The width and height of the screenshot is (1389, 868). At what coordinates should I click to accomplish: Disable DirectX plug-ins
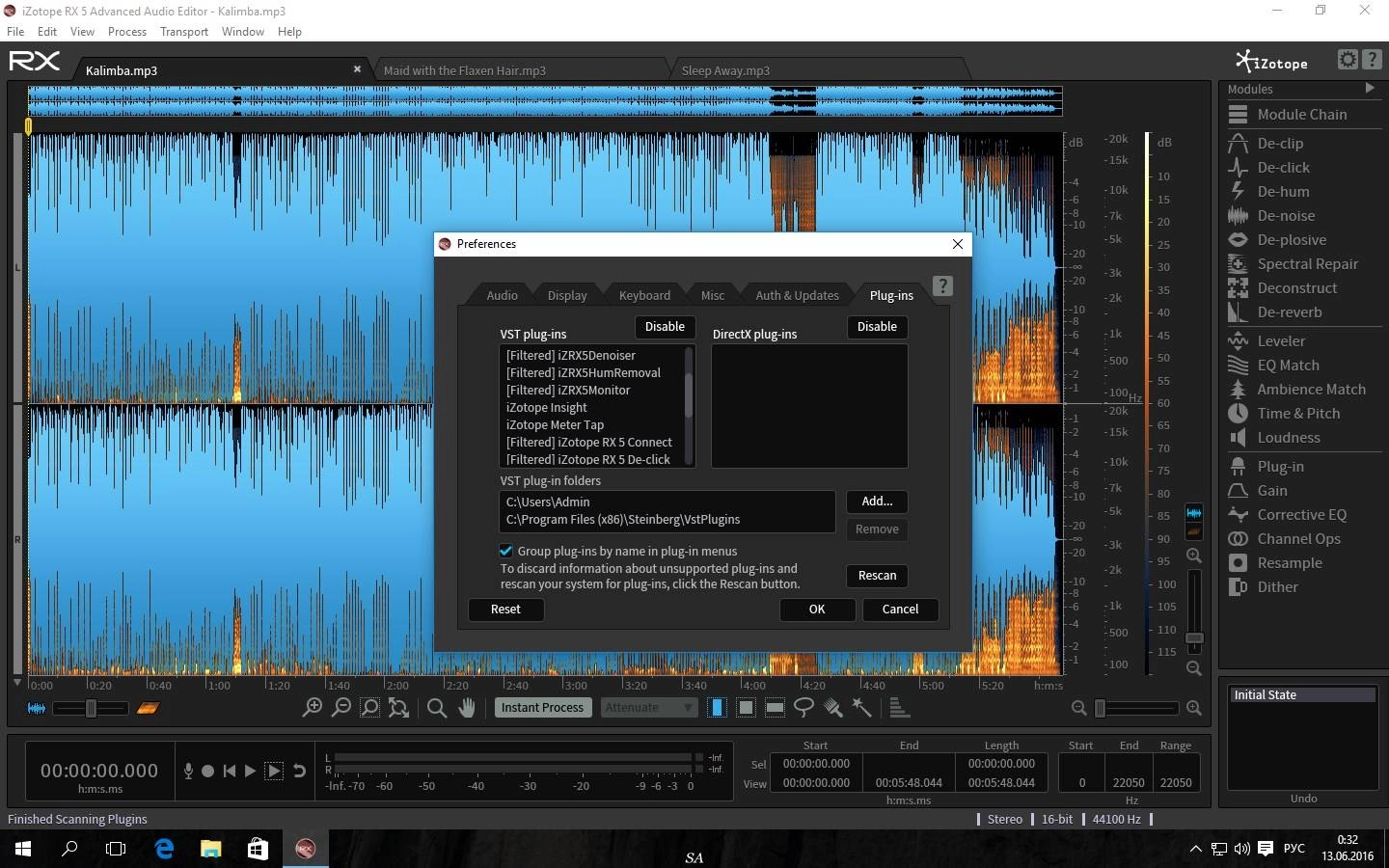click(877, 327)
